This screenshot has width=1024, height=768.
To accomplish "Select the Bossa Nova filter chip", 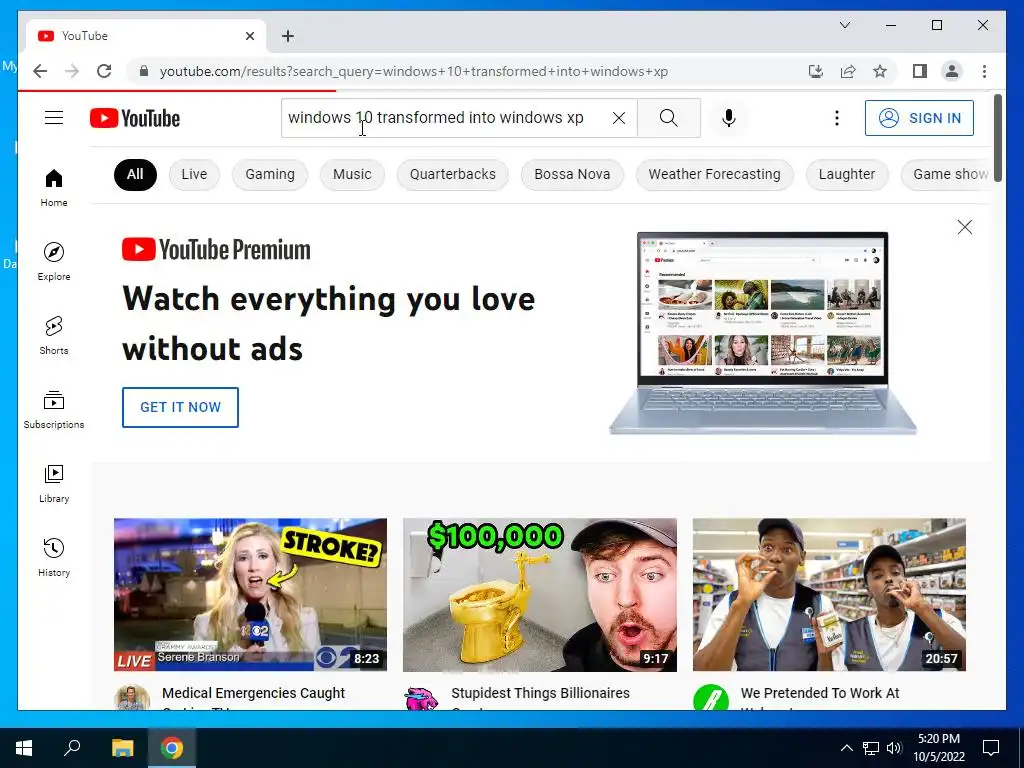I will click(572, 174).
